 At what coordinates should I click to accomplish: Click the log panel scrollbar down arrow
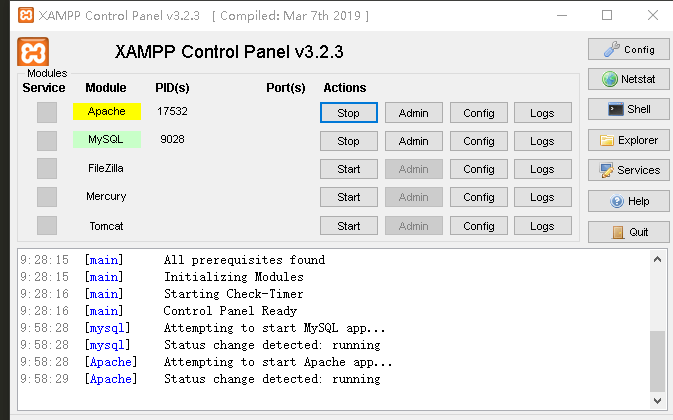coord(658,401)
